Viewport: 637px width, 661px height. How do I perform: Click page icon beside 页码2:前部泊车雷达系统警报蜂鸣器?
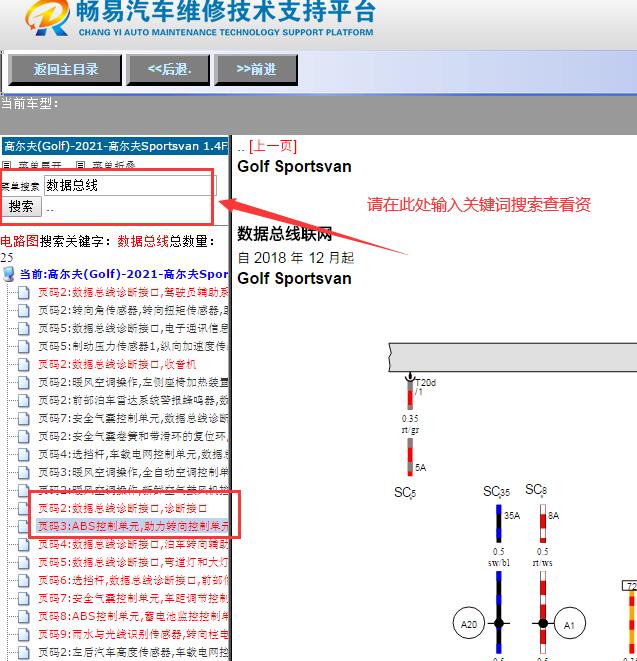tap(24, 400)
